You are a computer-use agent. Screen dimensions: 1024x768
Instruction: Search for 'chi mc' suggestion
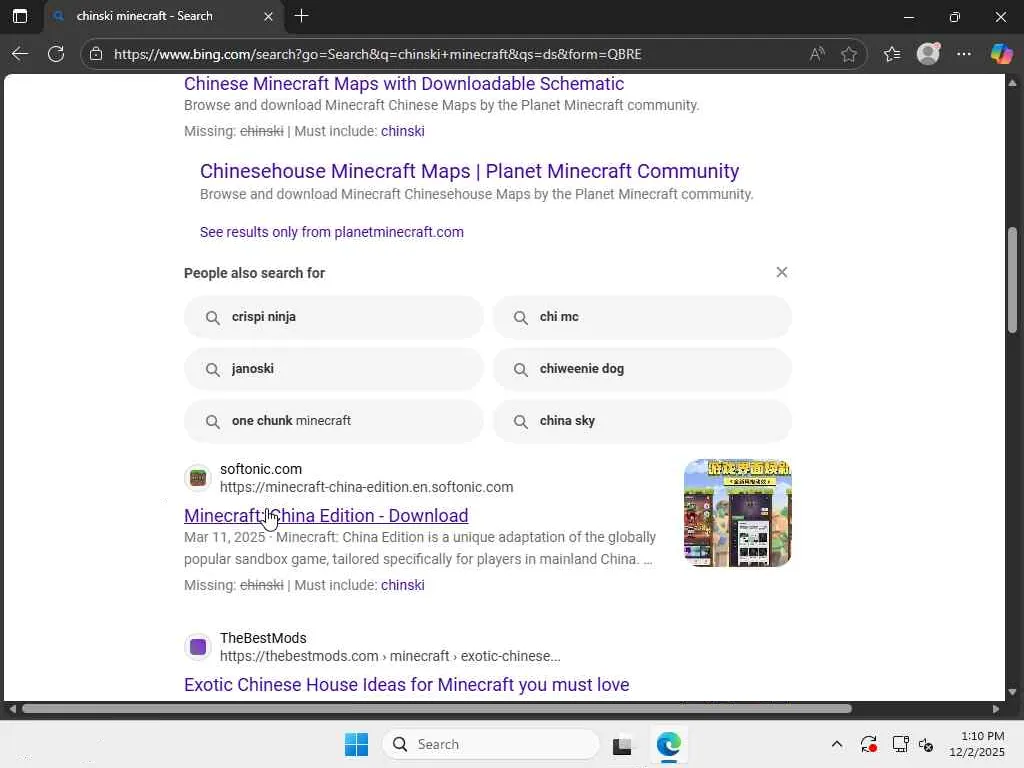pos(642,317)
